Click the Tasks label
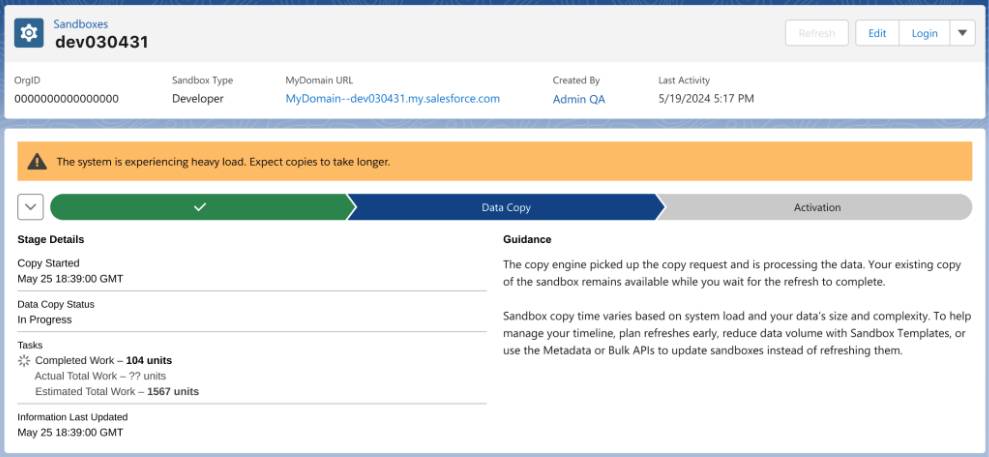 tap(30, 345)
